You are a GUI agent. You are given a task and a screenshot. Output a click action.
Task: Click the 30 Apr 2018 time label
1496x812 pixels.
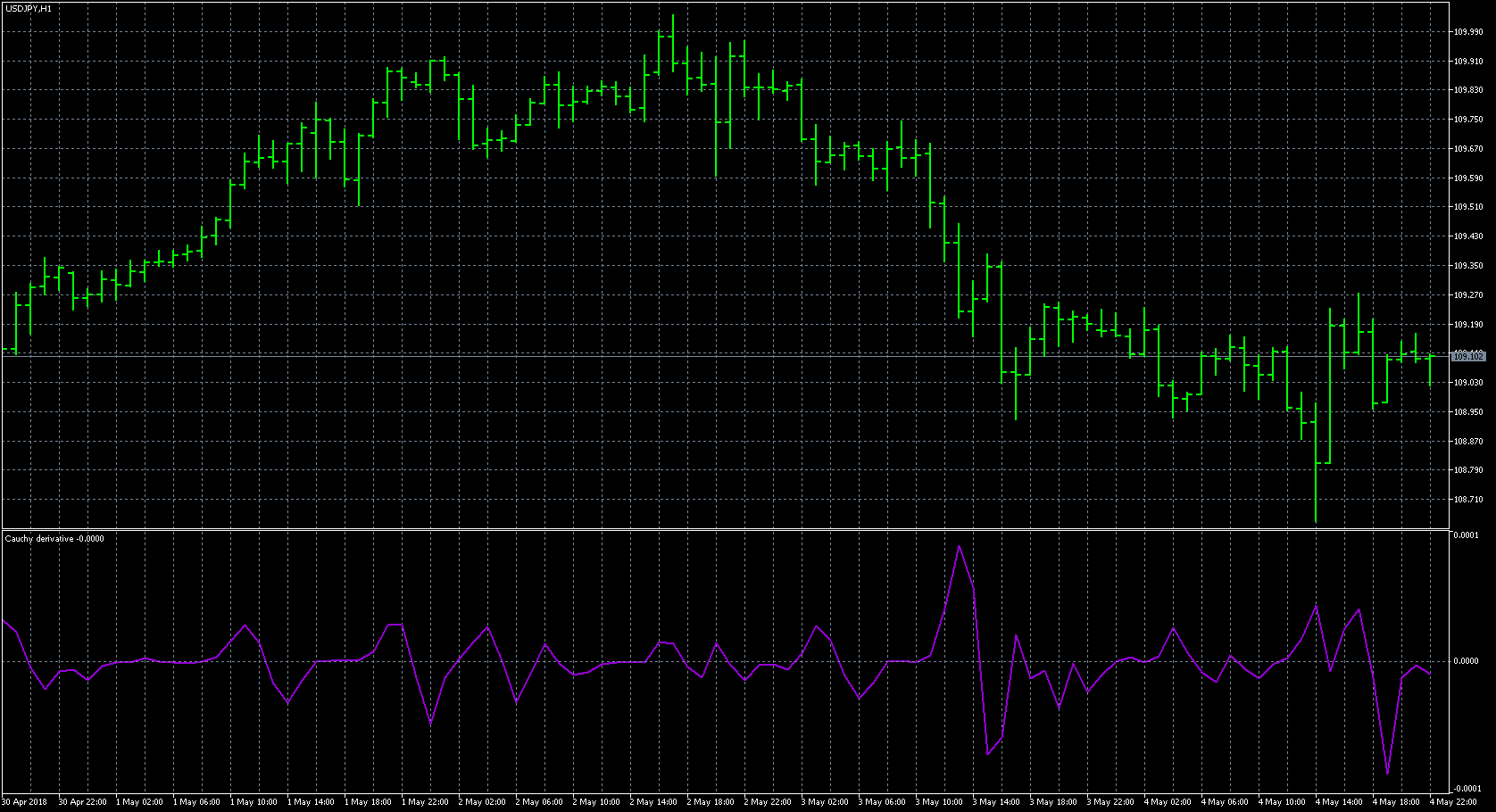[25, 802]
